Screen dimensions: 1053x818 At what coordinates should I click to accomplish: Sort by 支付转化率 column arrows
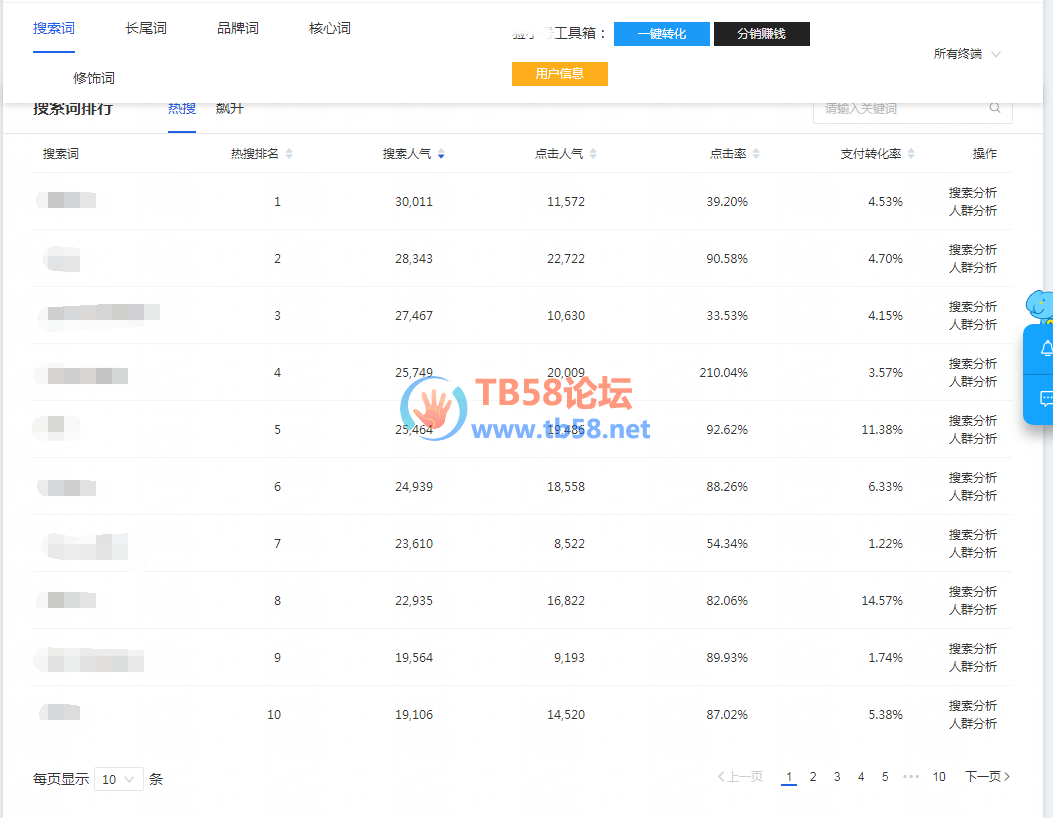[x=911, y=154]
